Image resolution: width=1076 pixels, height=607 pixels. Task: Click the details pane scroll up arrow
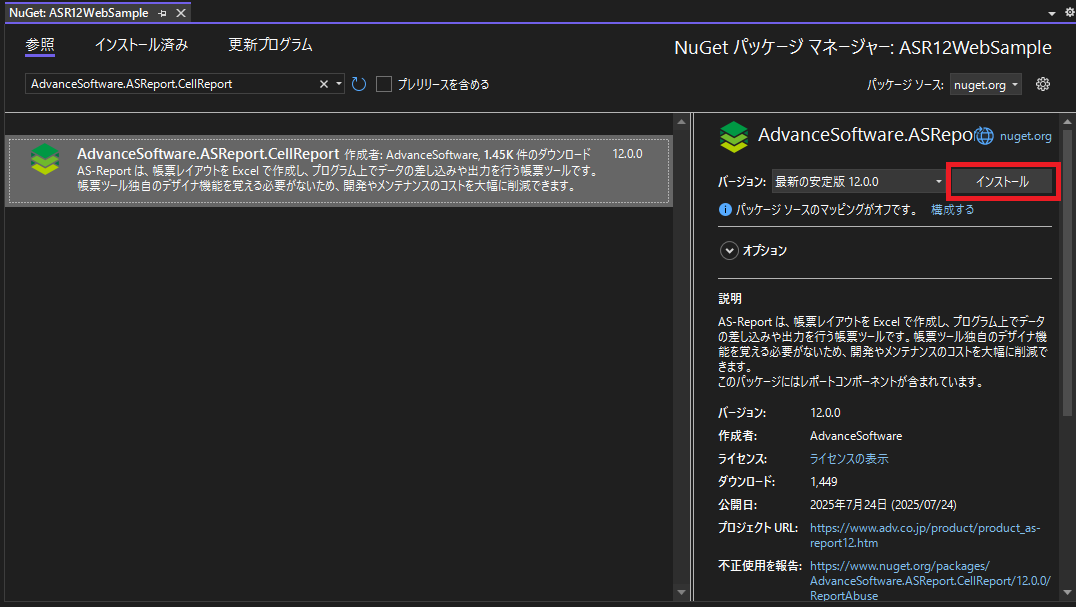1067,122
